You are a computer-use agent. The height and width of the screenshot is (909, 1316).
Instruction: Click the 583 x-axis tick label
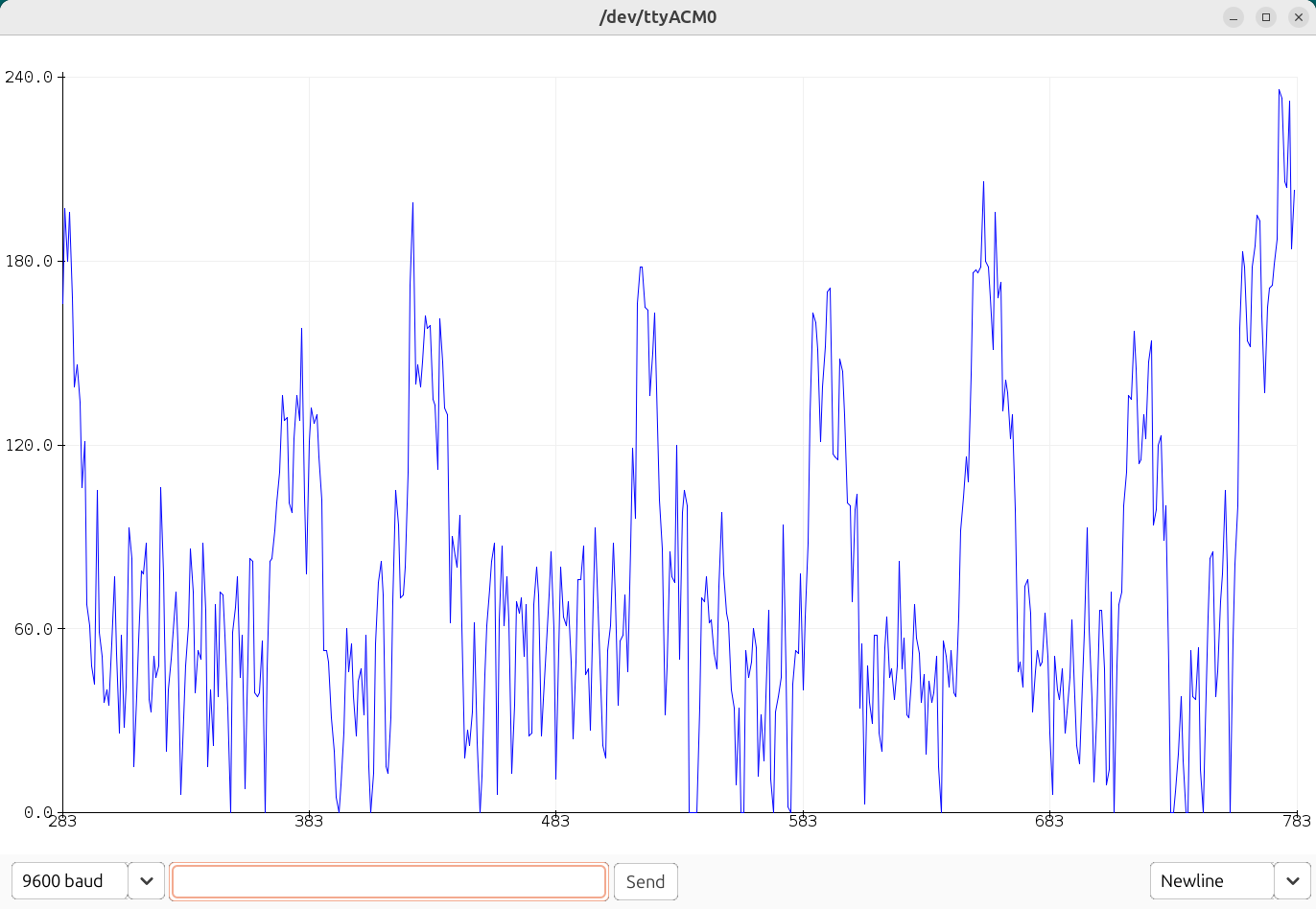coord(803,821)
